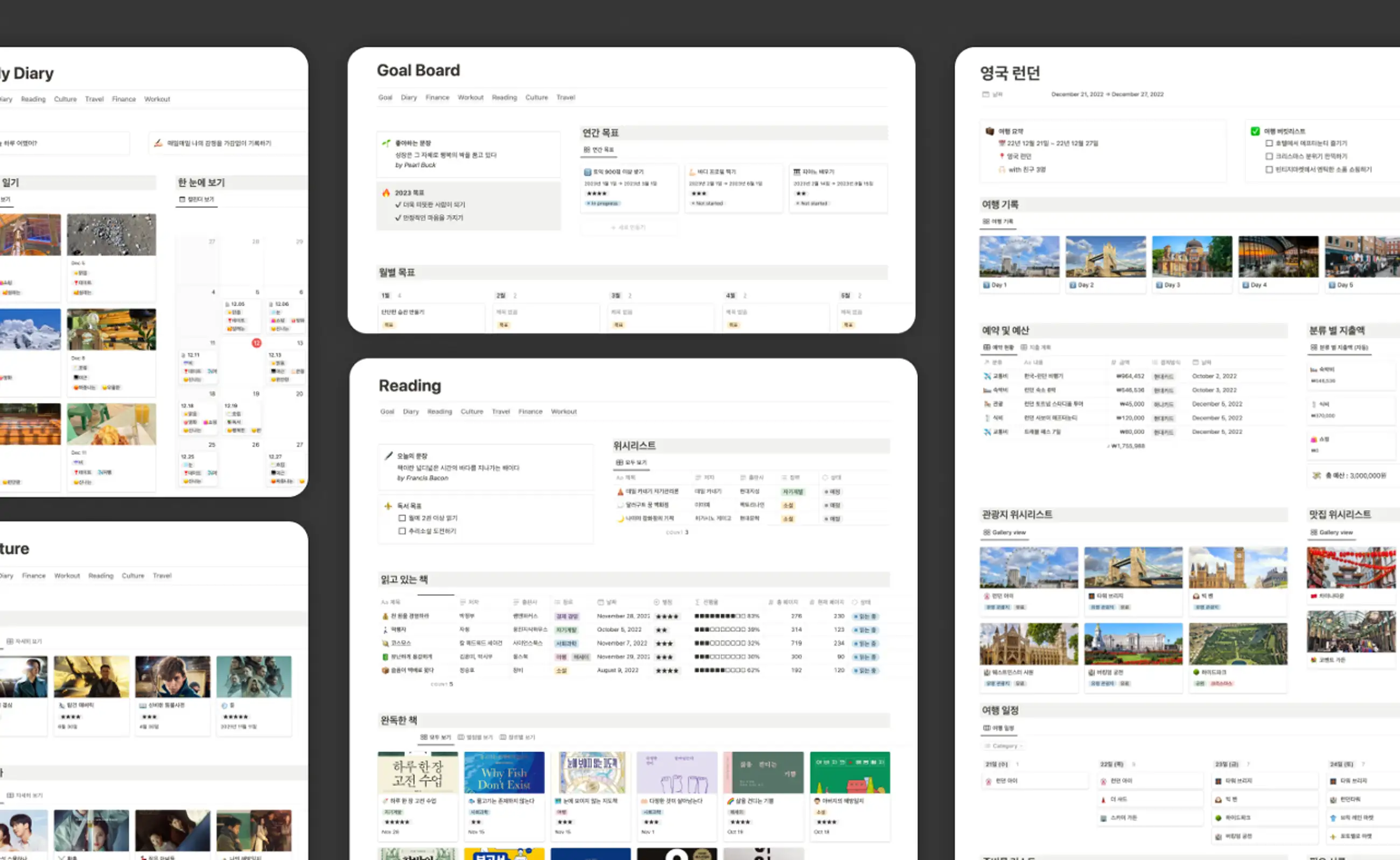Screen dimensions: 1400x860
Task: Open Diary page's Workout navigation link
Action: pos(157,99)
